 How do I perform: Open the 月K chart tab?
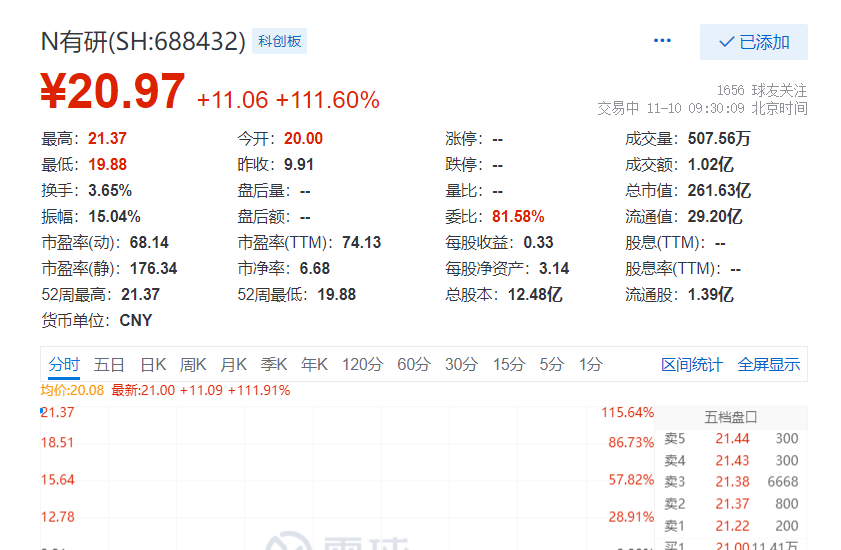pyautogui.click(x=233, y=365)
